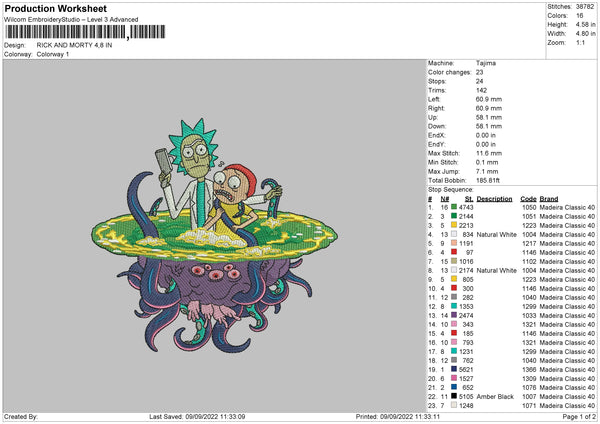Select the Natural White description beside 2174
Screen dimensions: 600x424
pos(496,271)
